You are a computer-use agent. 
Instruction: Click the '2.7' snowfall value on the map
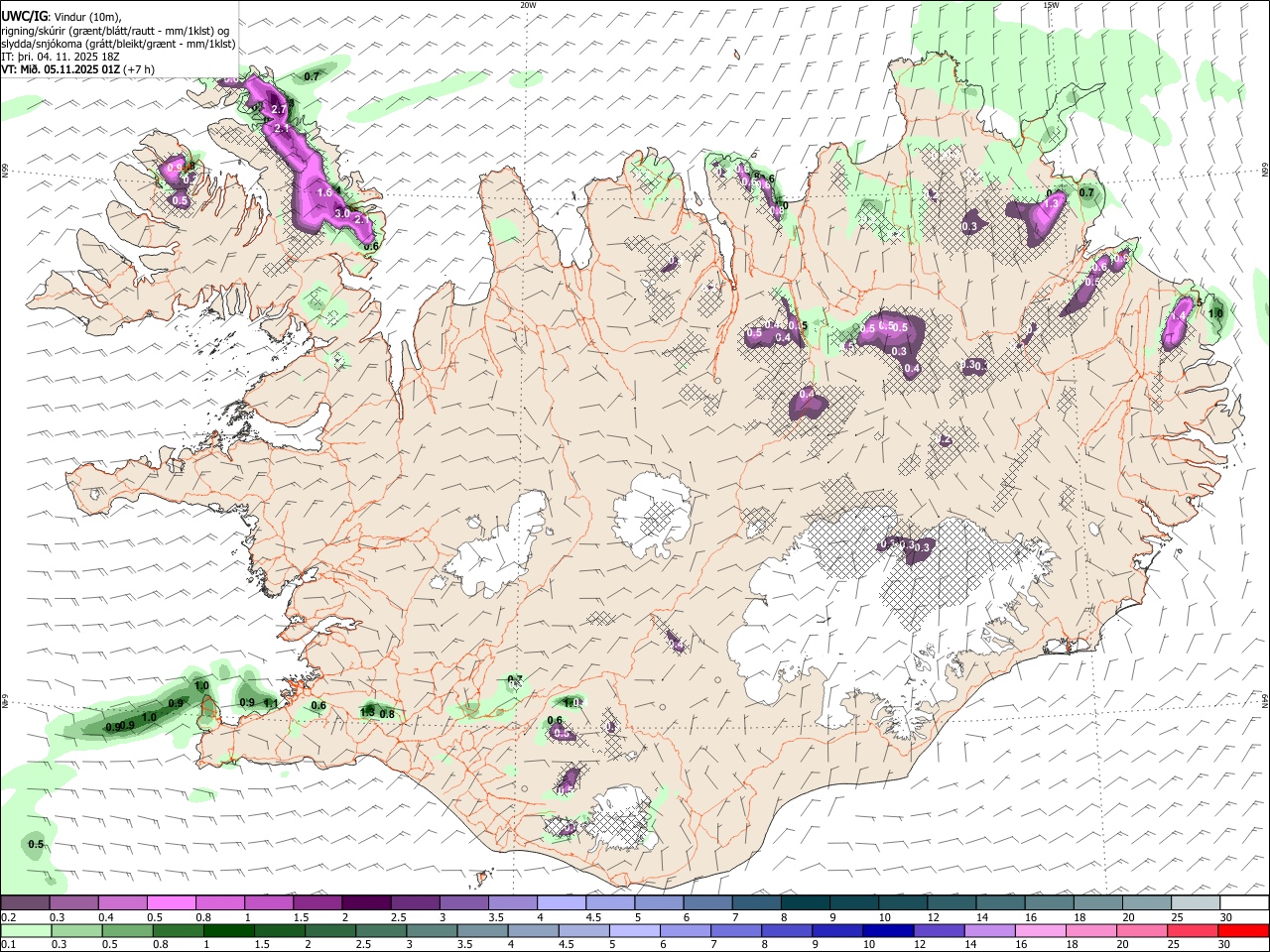tap(279, 109)
